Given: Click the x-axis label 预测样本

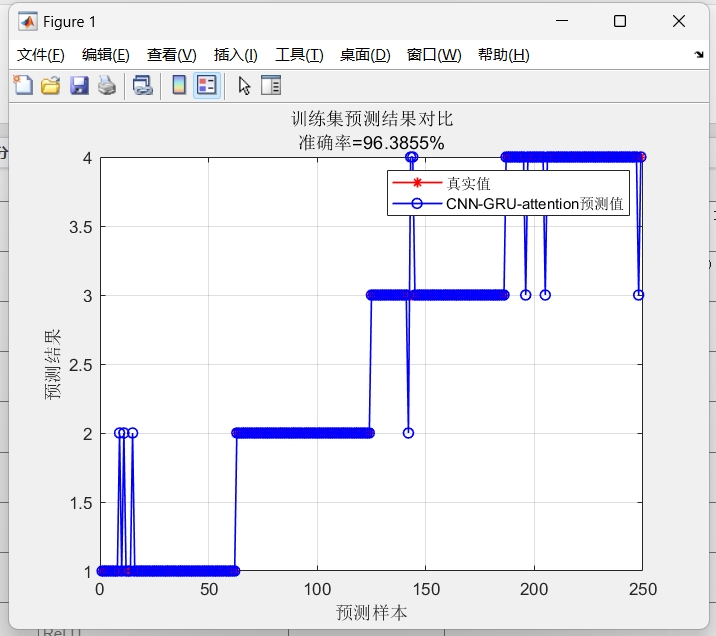Looking at the screenshot, I should [x=371, y=612].
